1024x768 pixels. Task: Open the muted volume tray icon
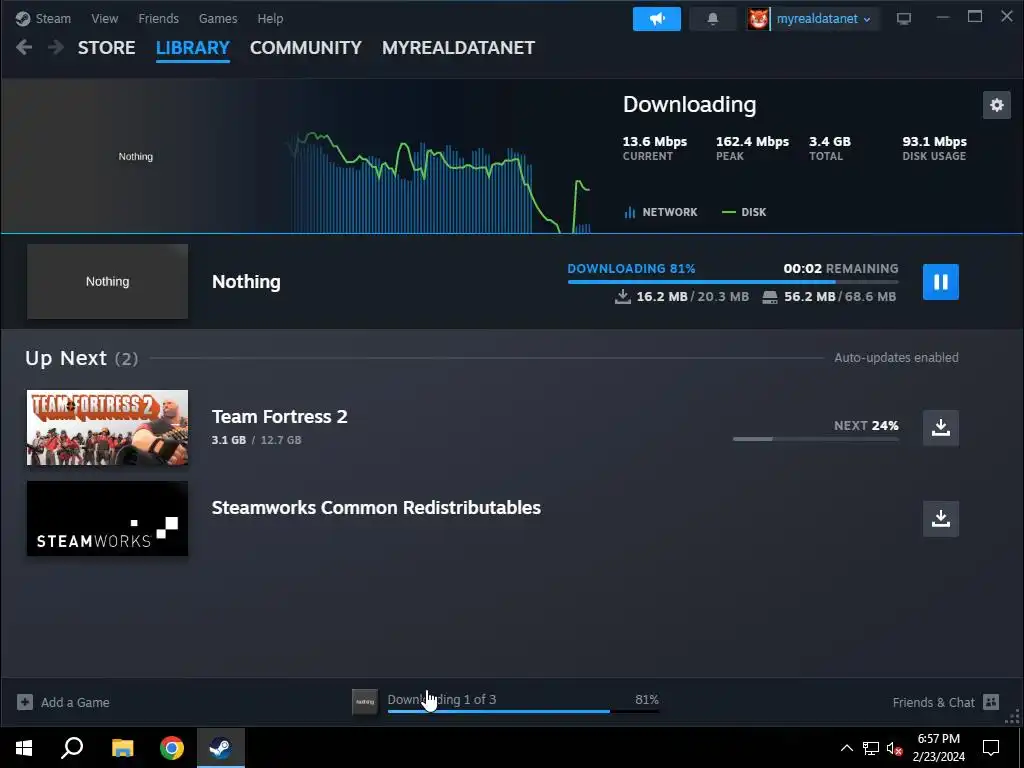pyautogui.click(x=894, y=748)
